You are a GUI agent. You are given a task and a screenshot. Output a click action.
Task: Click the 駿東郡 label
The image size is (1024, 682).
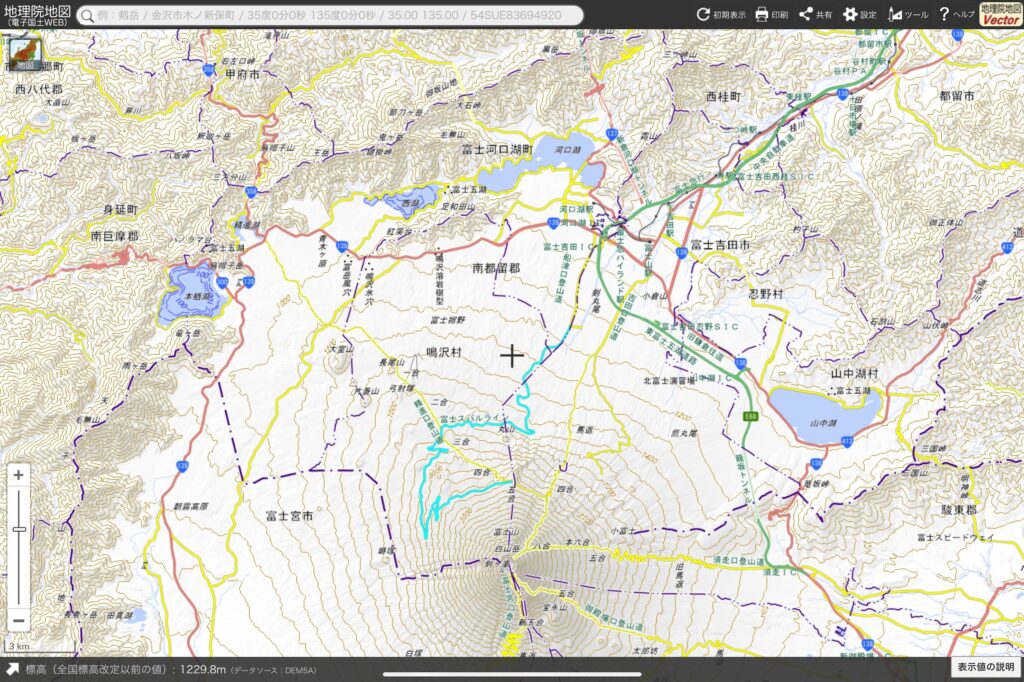pos(958,509)
